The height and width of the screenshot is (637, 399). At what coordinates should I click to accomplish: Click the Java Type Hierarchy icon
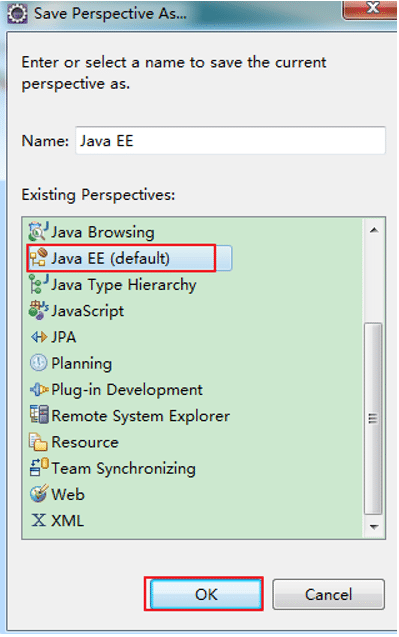pos(38,284)
